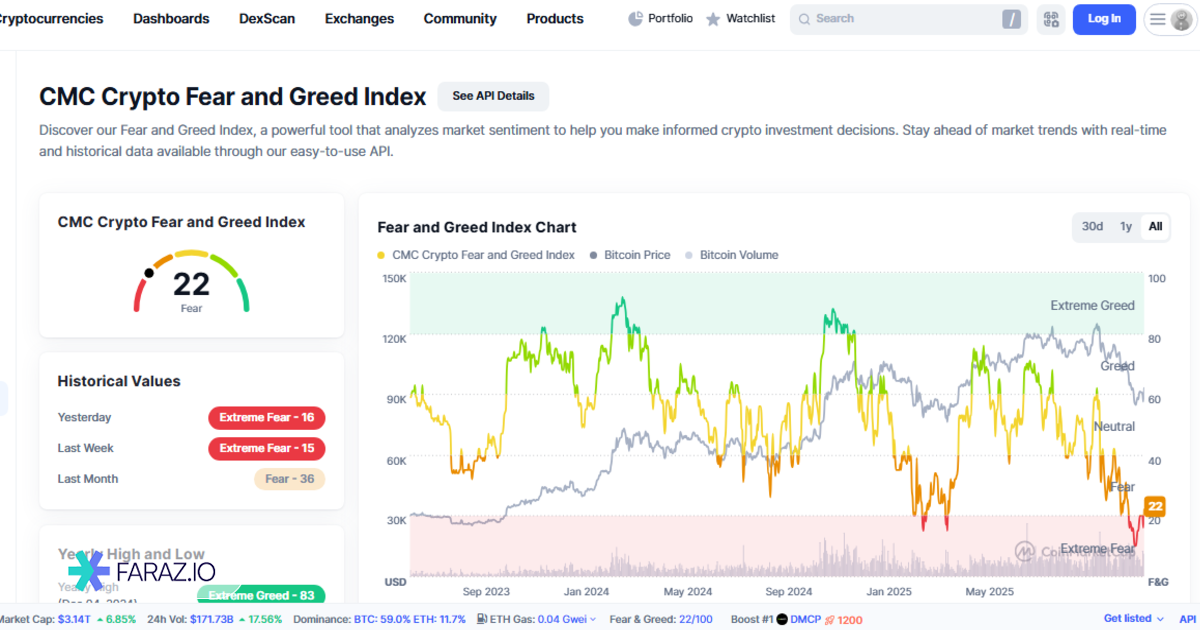Image resolution: width=1200 pixels, height=630 pixels.
Task: Focus the Search input field
Action: pyautogui.click(x=900, y=19)
